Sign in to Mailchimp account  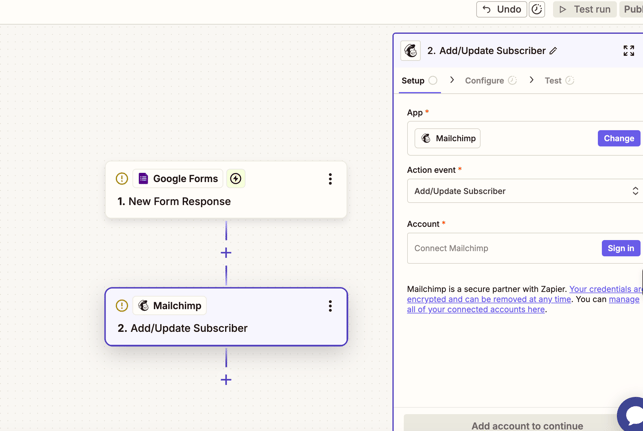point(620,248)
